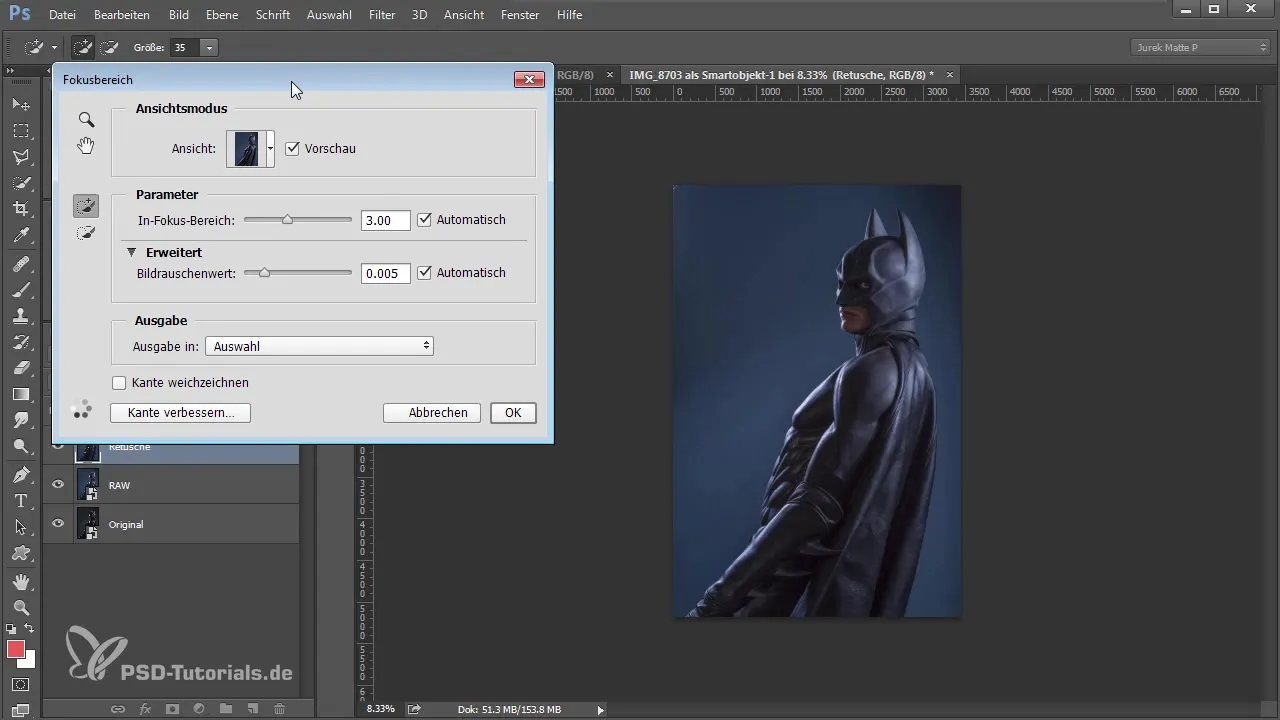The image size is (1280, 720).
Task: Choose the subtract-from-focus-area brush in dialog
Action: 86,233
